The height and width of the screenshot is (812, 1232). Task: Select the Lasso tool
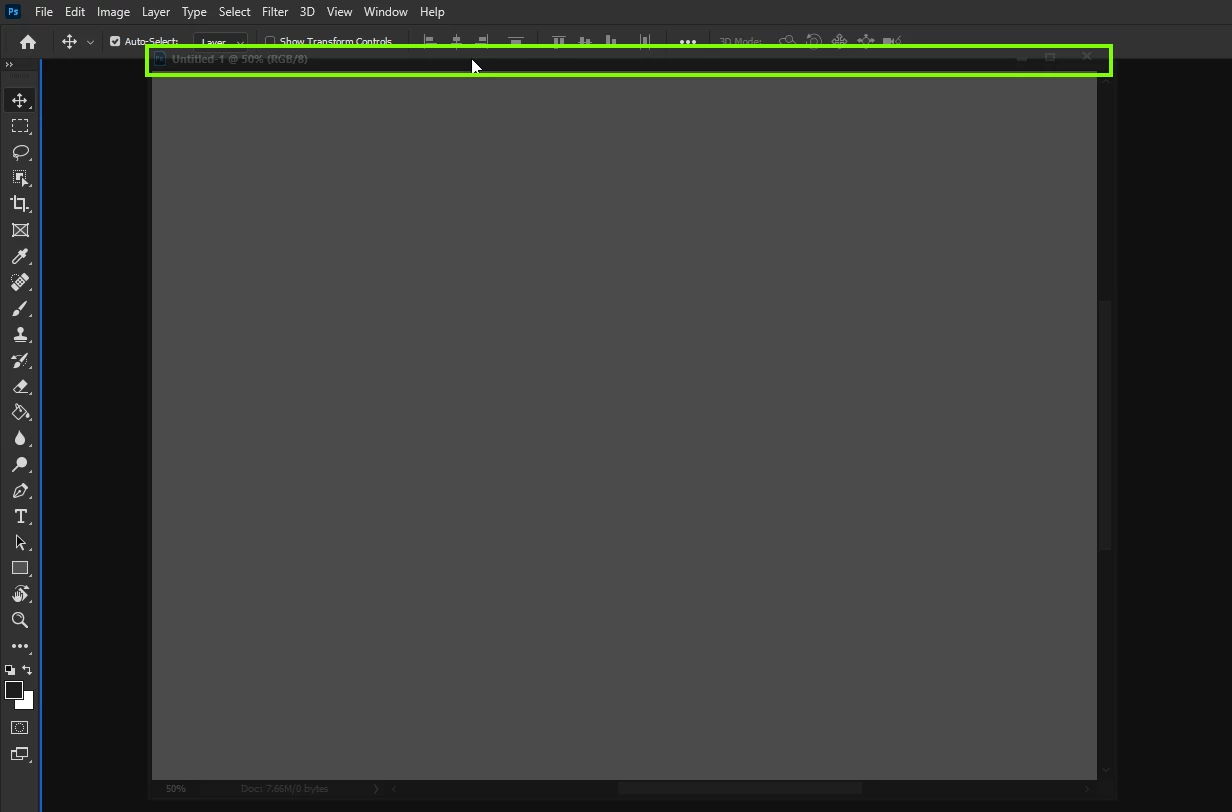point(20,152)
